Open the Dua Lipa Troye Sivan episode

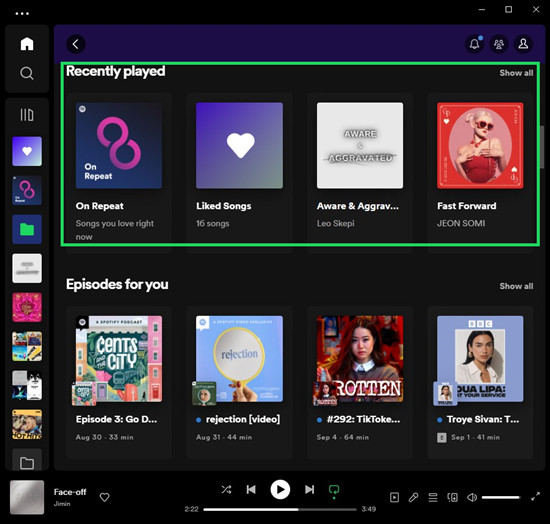pyautogui.click(x=480, y=382)
